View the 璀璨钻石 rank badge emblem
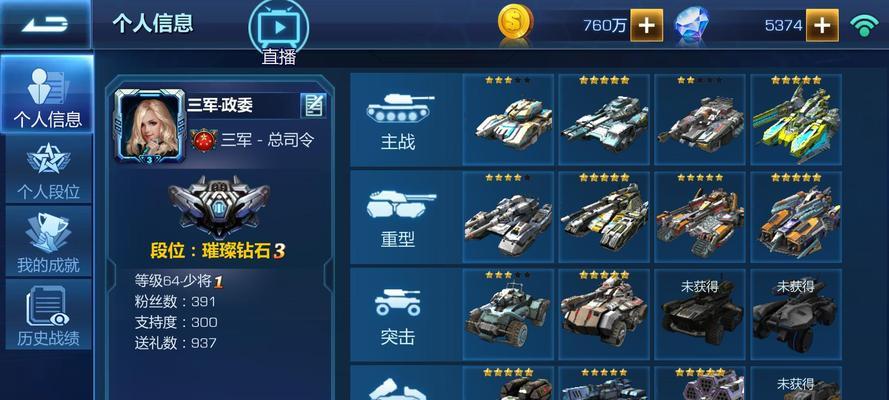The image size is (889, 400). point(218,206)
